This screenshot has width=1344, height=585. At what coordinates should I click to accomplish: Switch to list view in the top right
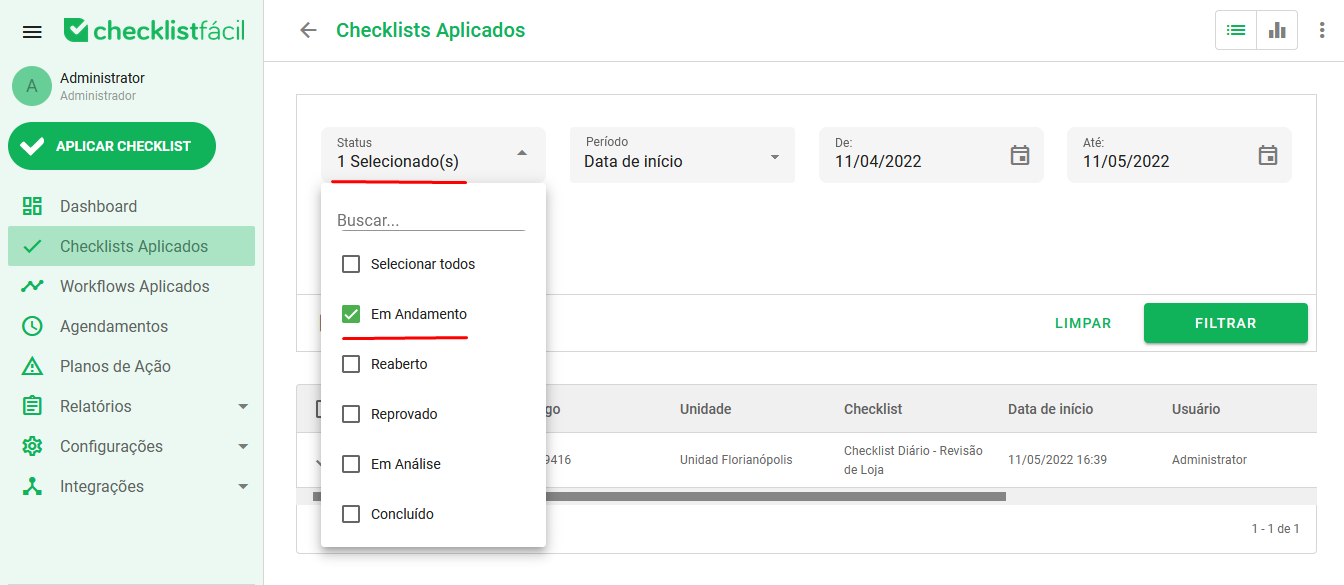(1235, 30)
